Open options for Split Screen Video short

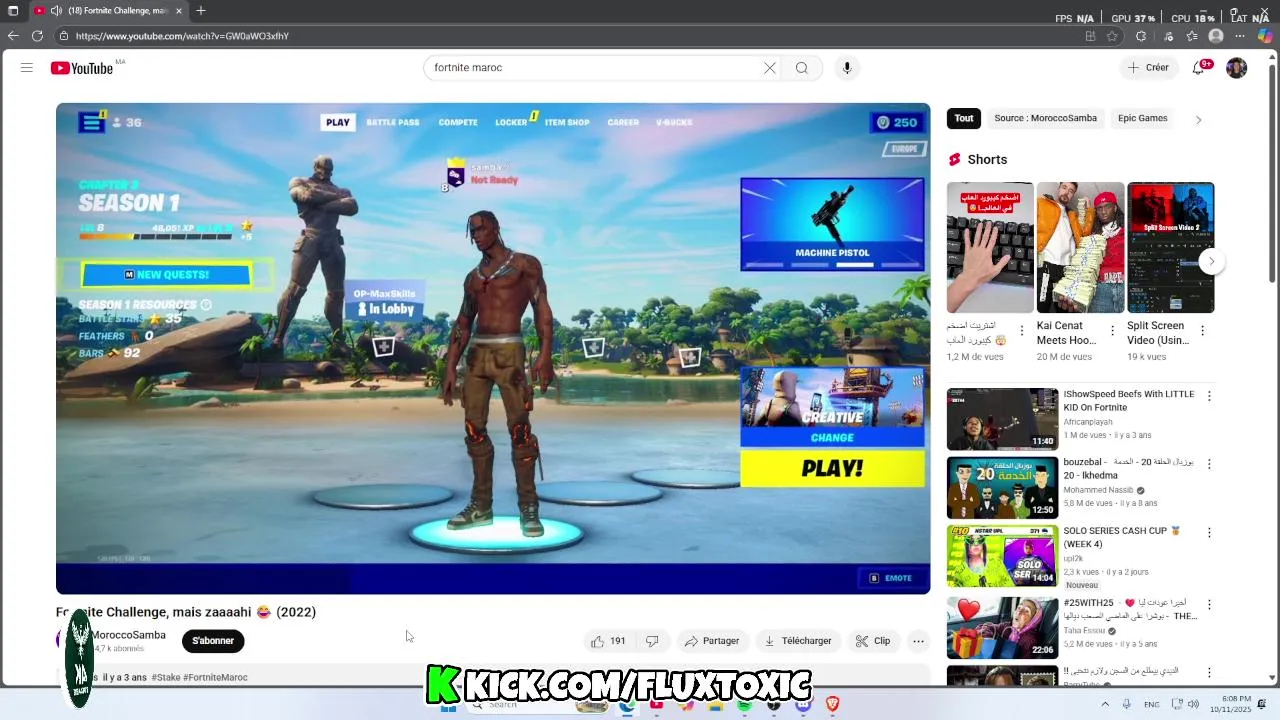click(x=1202, y=331)
